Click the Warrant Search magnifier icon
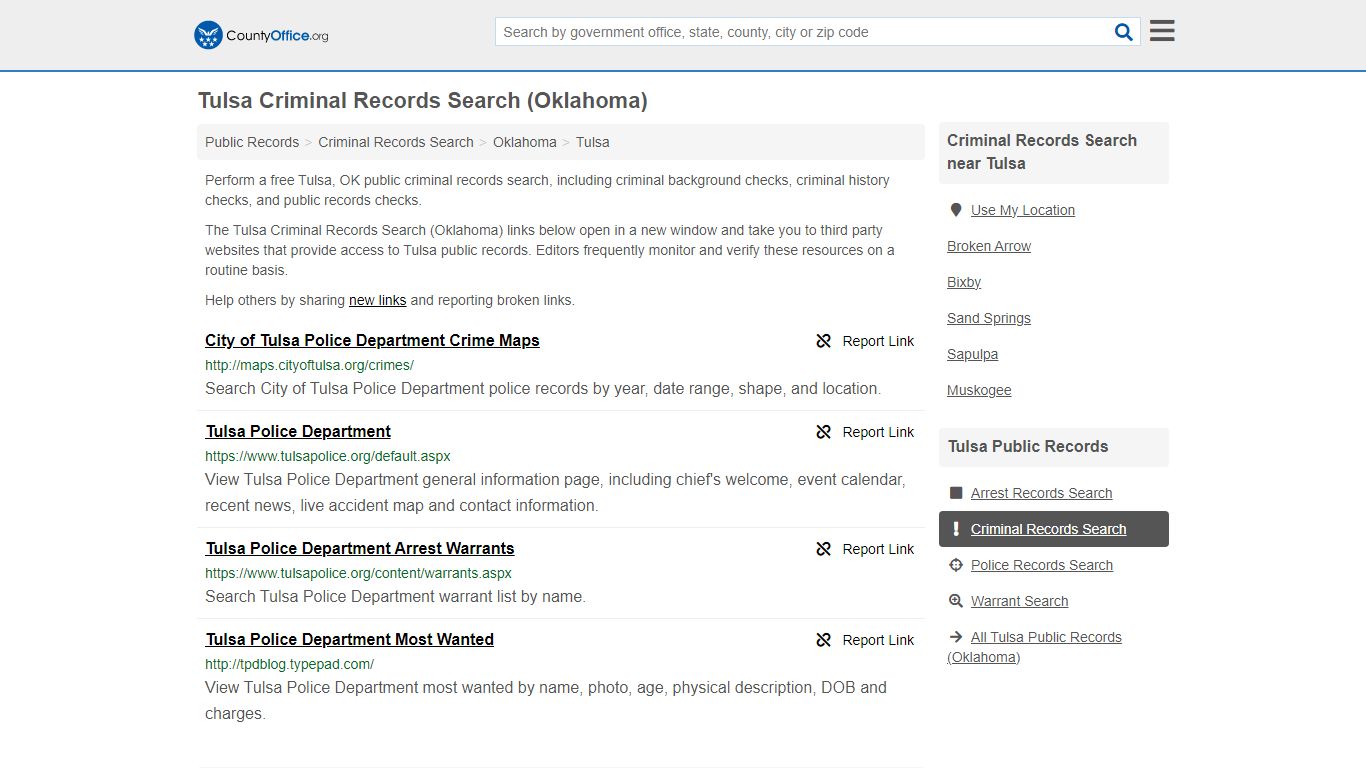The image size is (1366, 768). pos(956,601)
